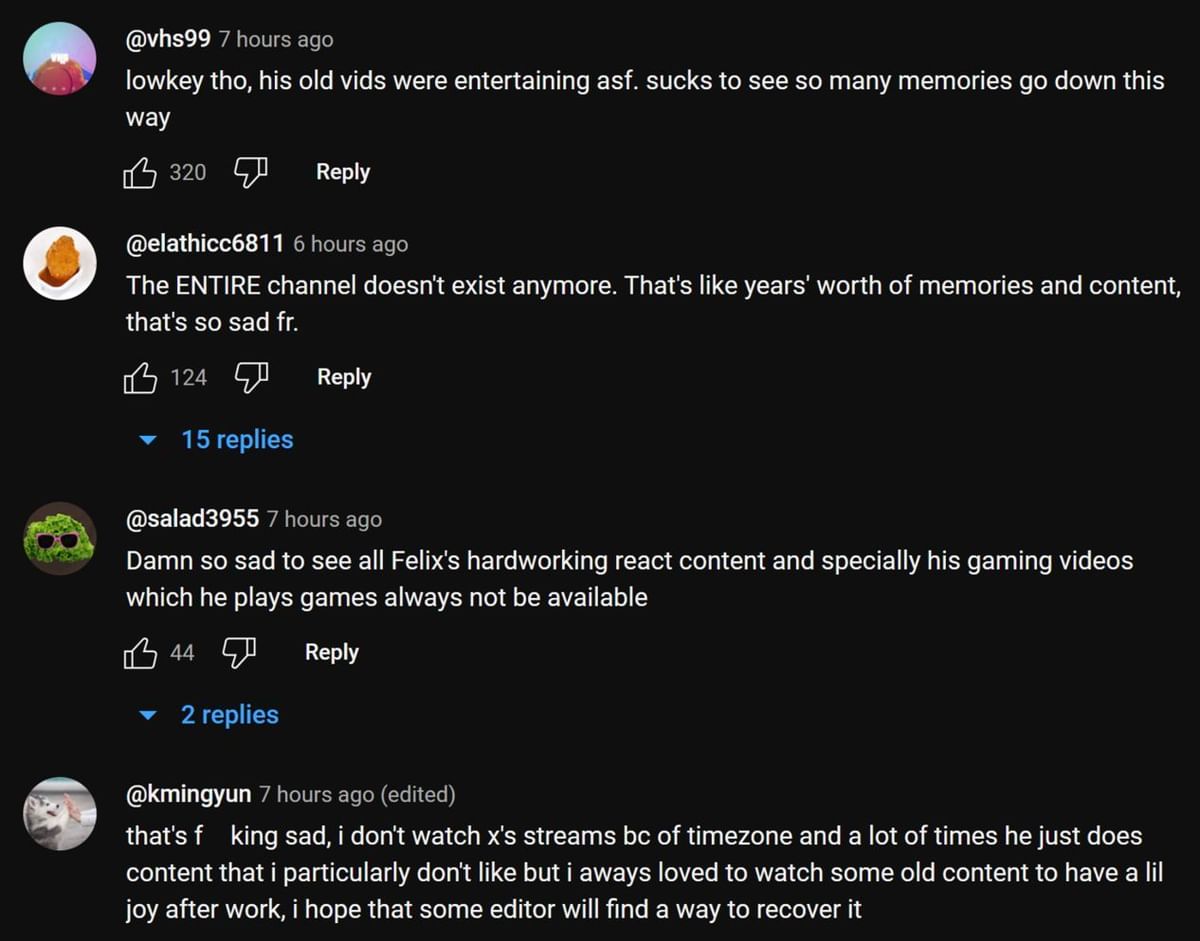Click @salad3955's broccoli avatar with sunglasses

pyautogui.click(x=60, y=538)
